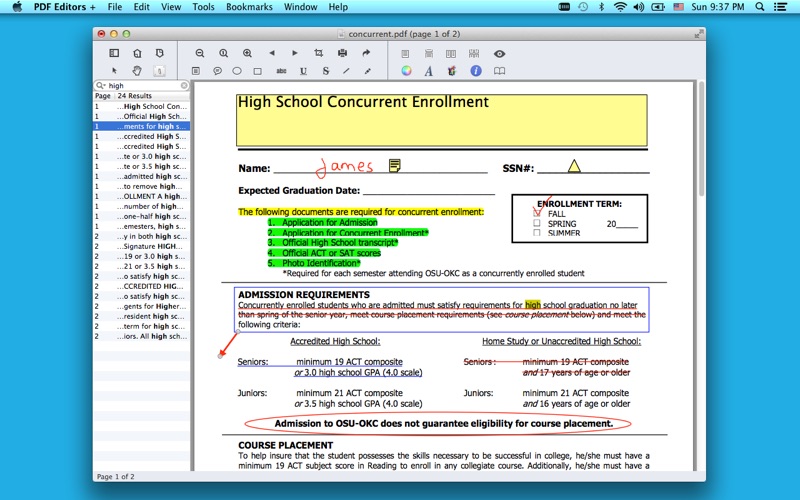Open the blue info inspector
800x500 pixels.
pos(476,71)
